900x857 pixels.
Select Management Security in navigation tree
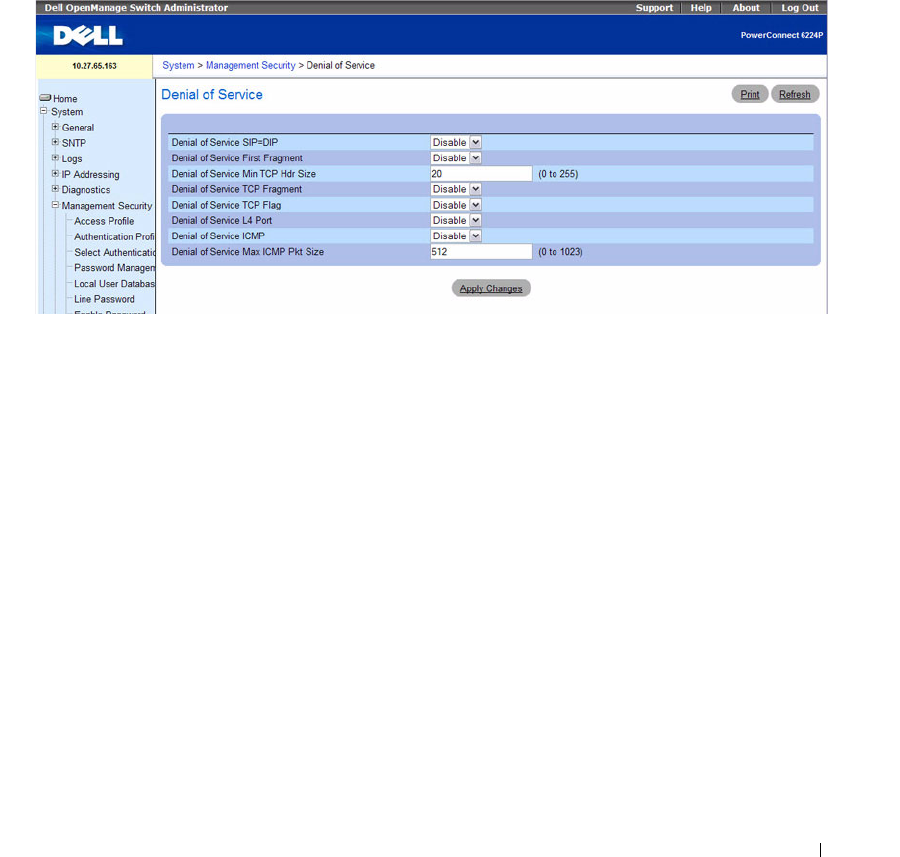point(107,205)
